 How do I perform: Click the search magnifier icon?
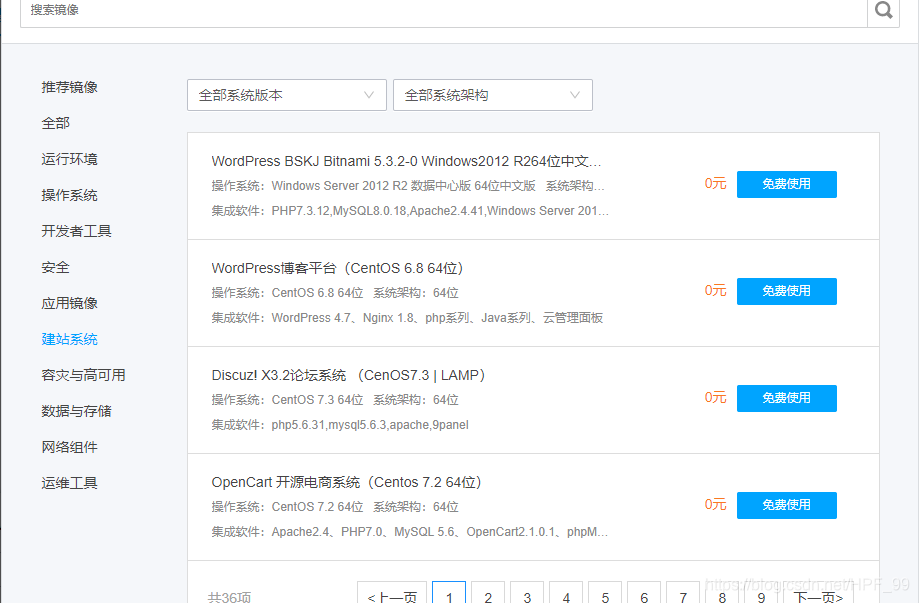[x=883, y=10]
